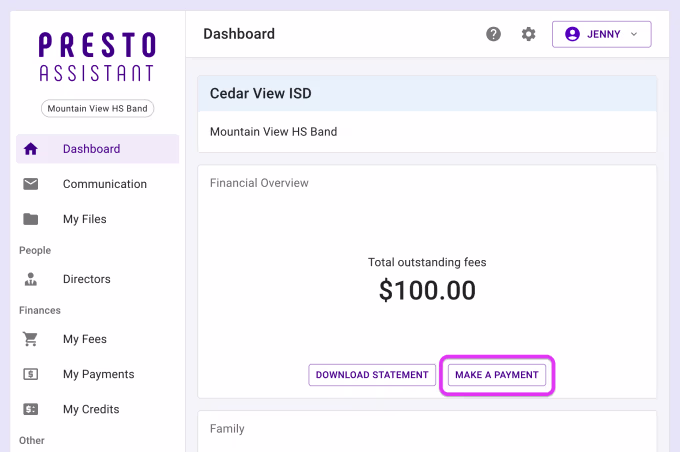
Task: Select Communication in the sidebar menu
Action: [104, 184]
